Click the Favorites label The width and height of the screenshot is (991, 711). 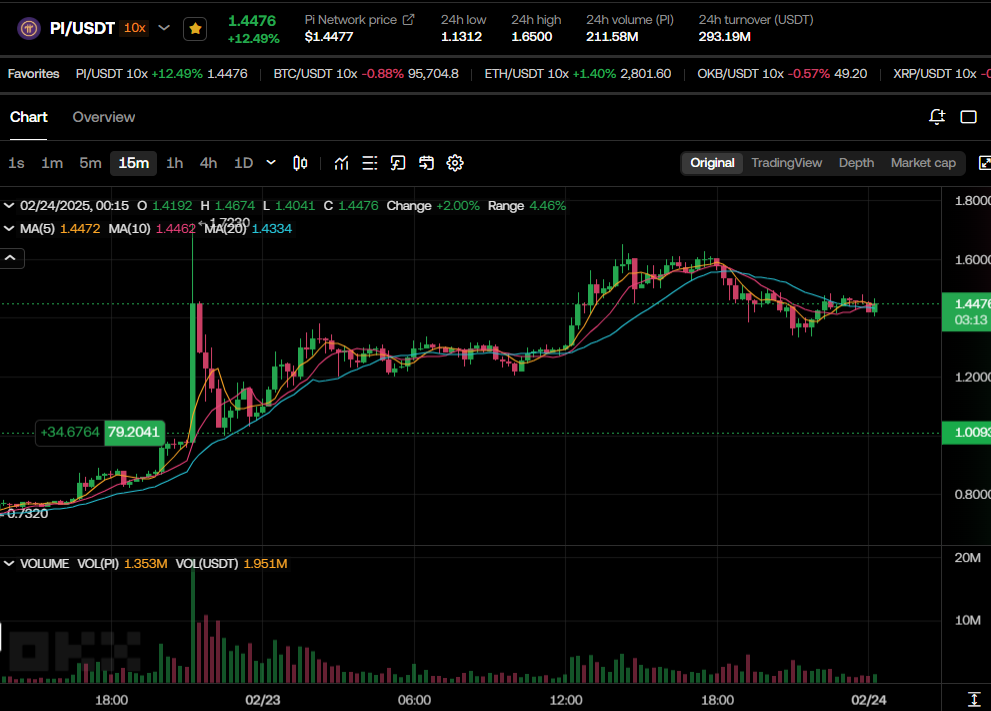pyautogui.click(x=33, y=74)
